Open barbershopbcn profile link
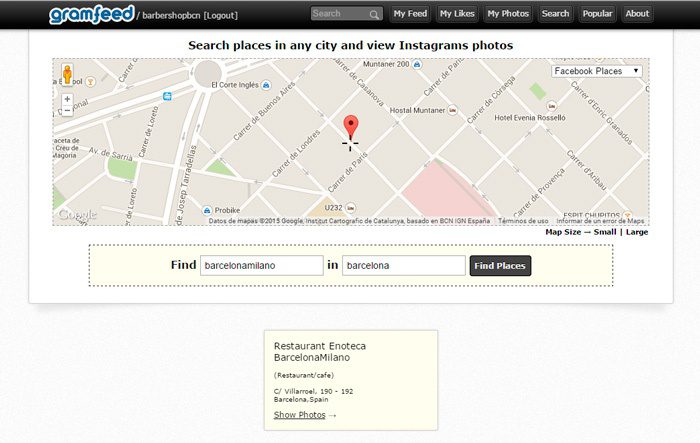This screenshot has width=700, height=443. (x=171, y=16)
